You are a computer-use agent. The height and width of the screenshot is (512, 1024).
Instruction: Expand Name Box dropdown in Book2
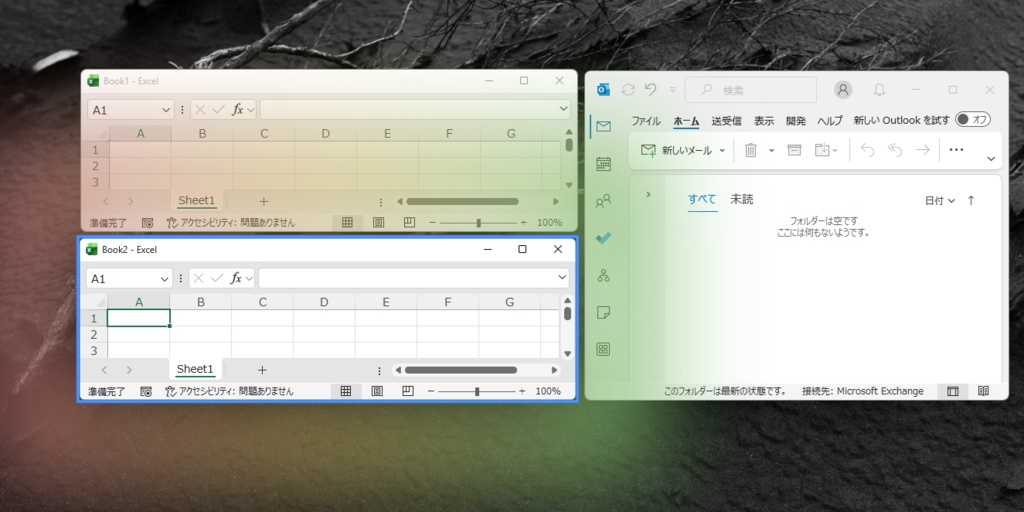pyautogui.click(x=165, y=279)
